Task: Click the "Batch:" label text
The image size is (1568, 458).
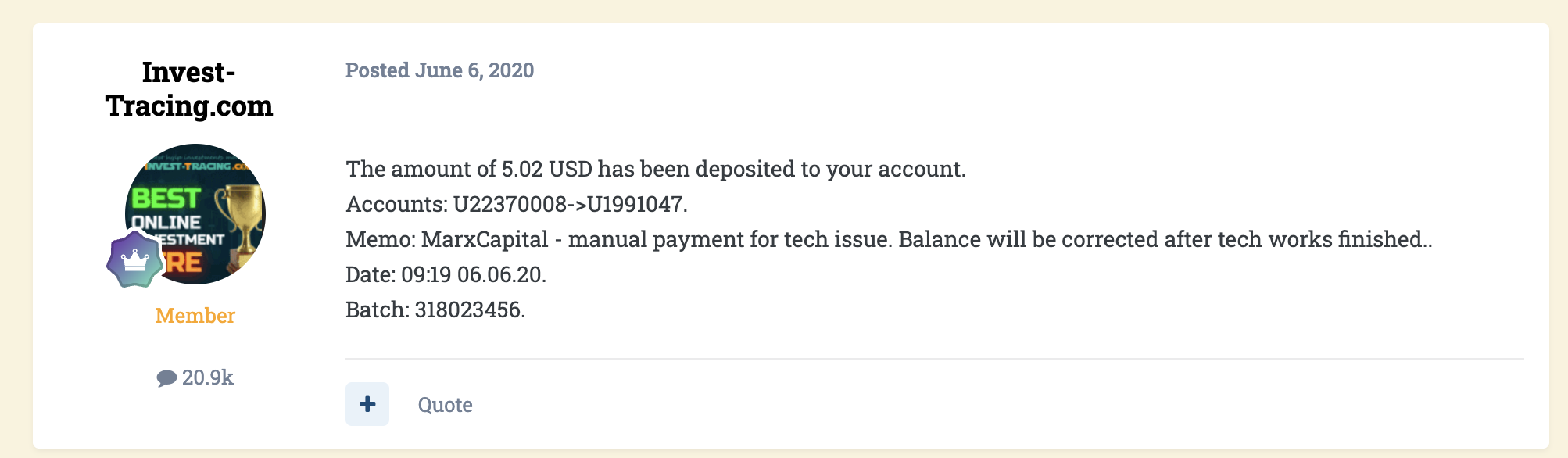Action: point(377,310)
